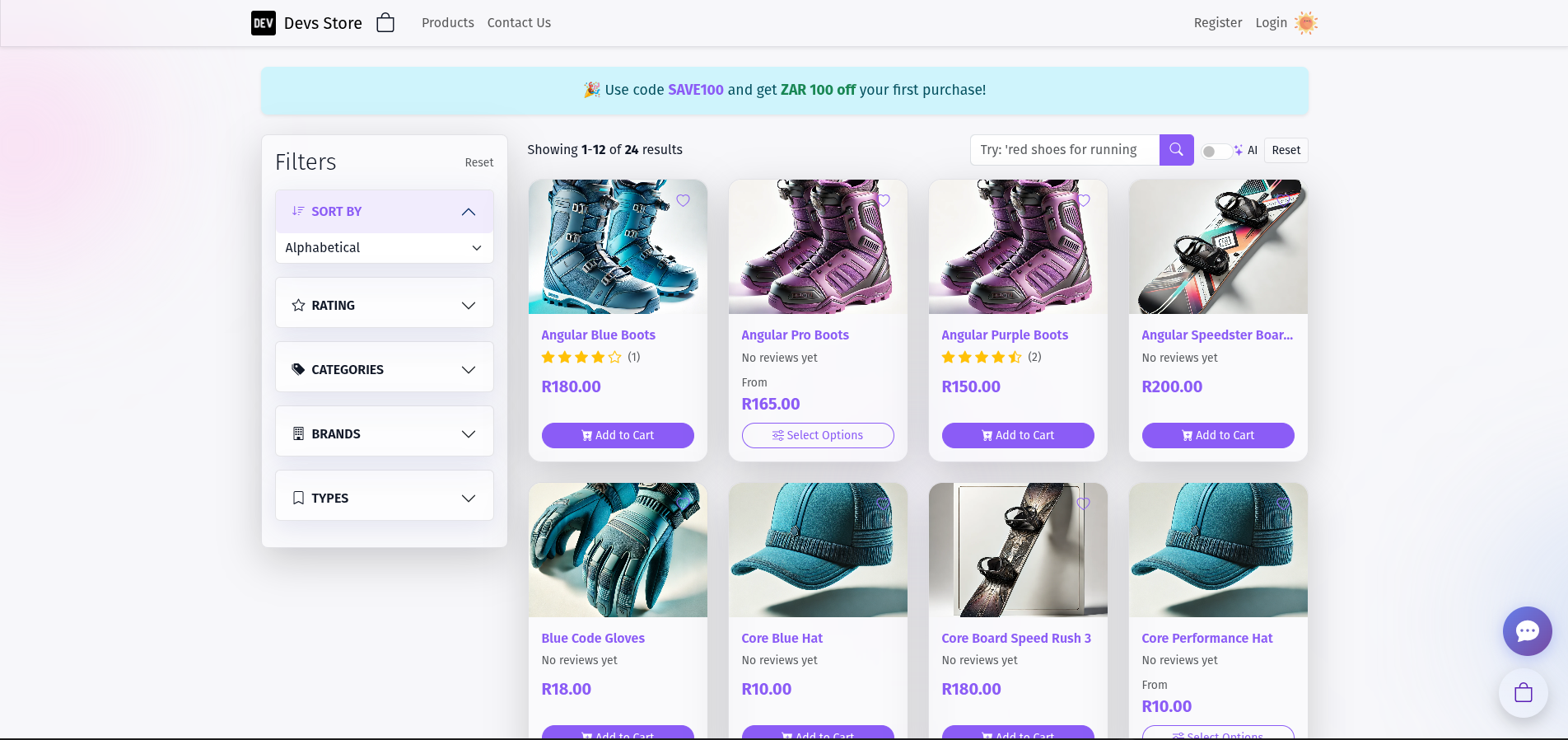Expand the CATEGORIES filter chevron

(x=469, y=370)
